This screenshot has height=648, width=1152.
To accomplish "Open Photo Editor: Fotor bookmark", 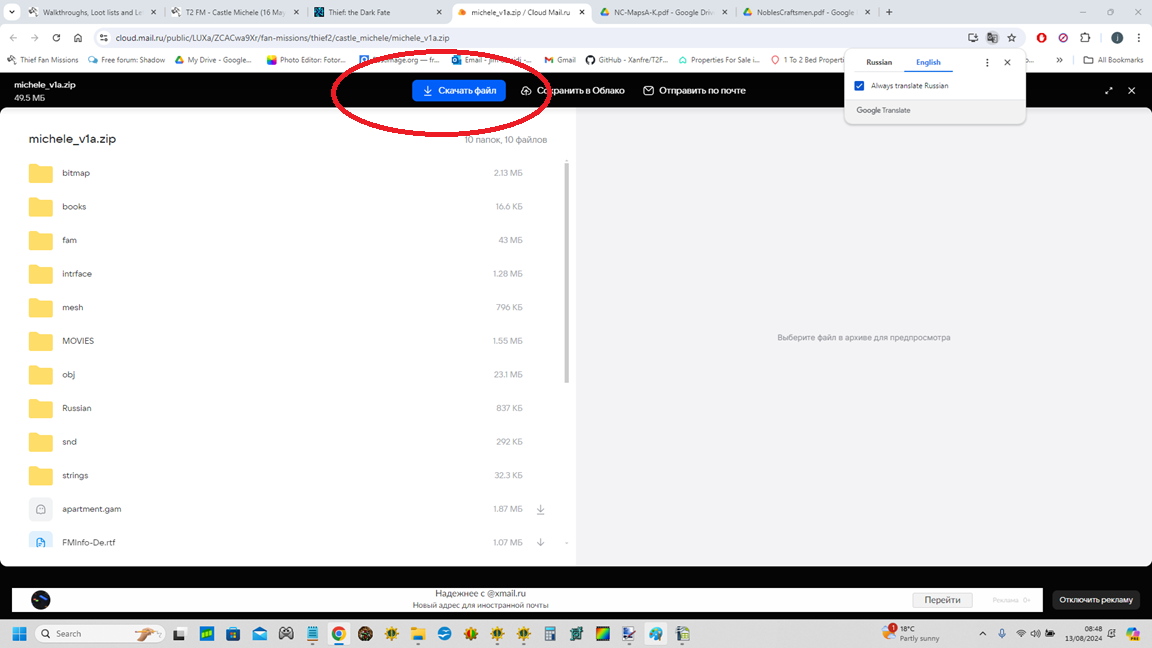I will (x=306, y=60).
